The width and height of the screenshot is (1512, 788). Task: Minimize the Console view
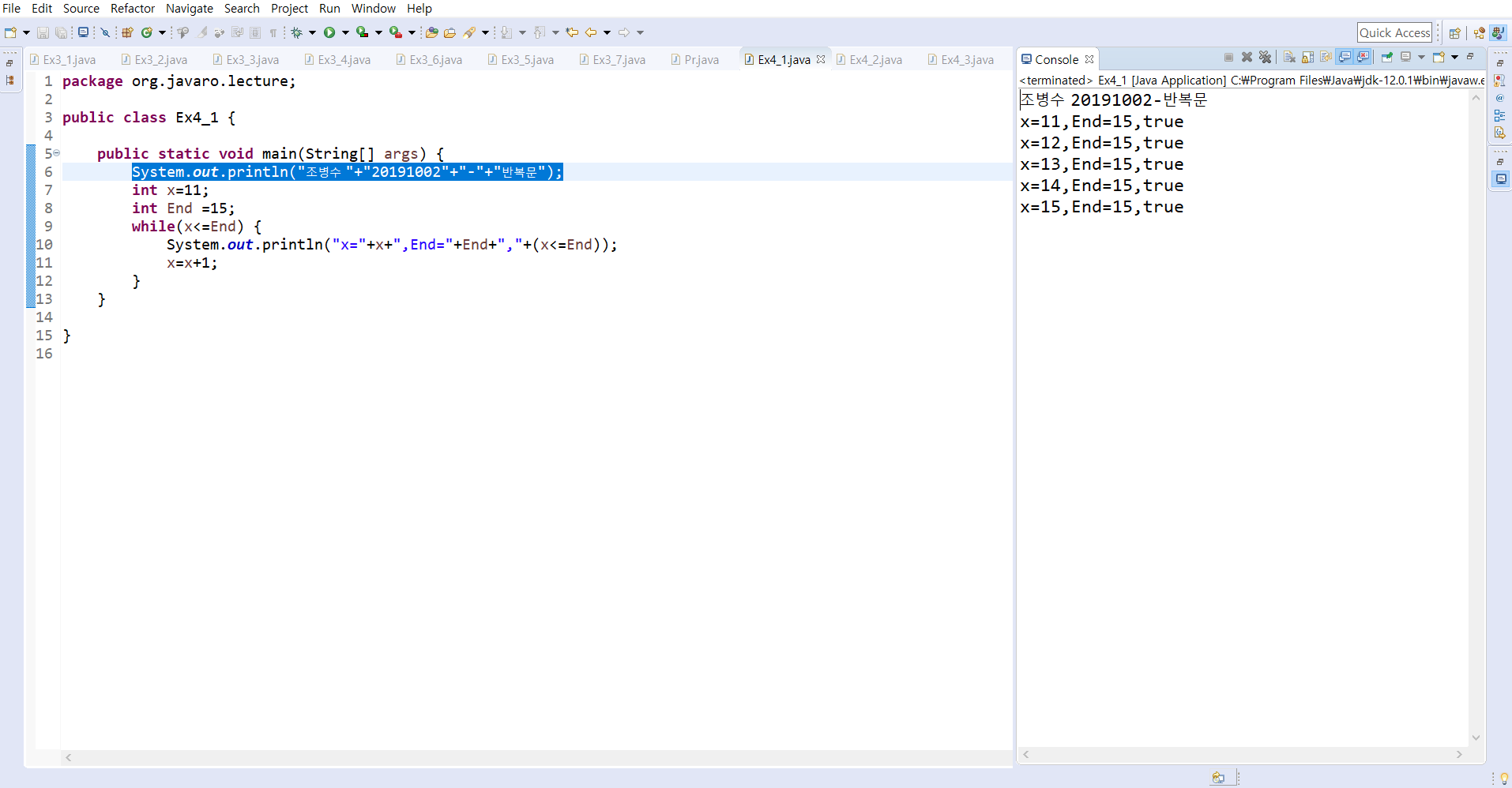coord(1470,57)
